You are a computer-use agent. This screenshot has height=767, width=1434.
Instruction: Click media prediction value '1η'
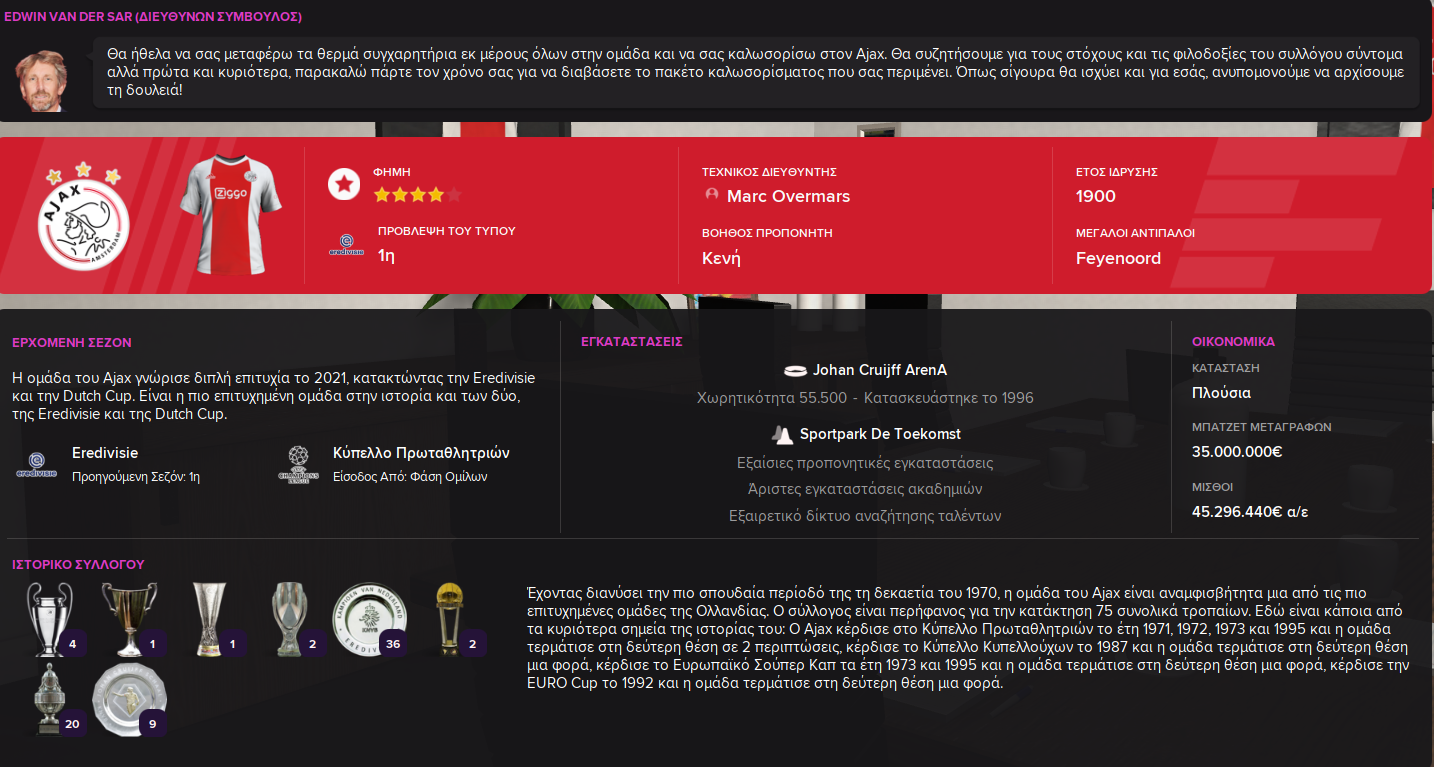386,255
